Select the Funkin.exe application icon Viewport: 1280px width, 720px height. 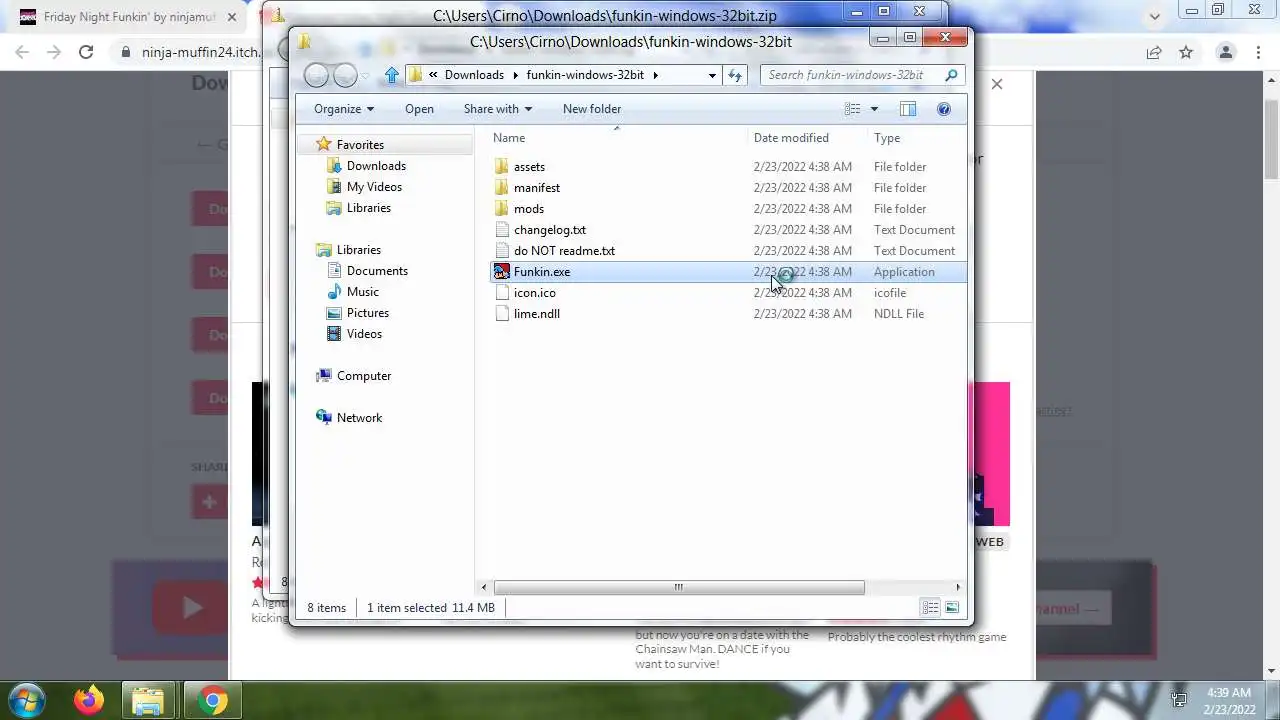[502, 272]
